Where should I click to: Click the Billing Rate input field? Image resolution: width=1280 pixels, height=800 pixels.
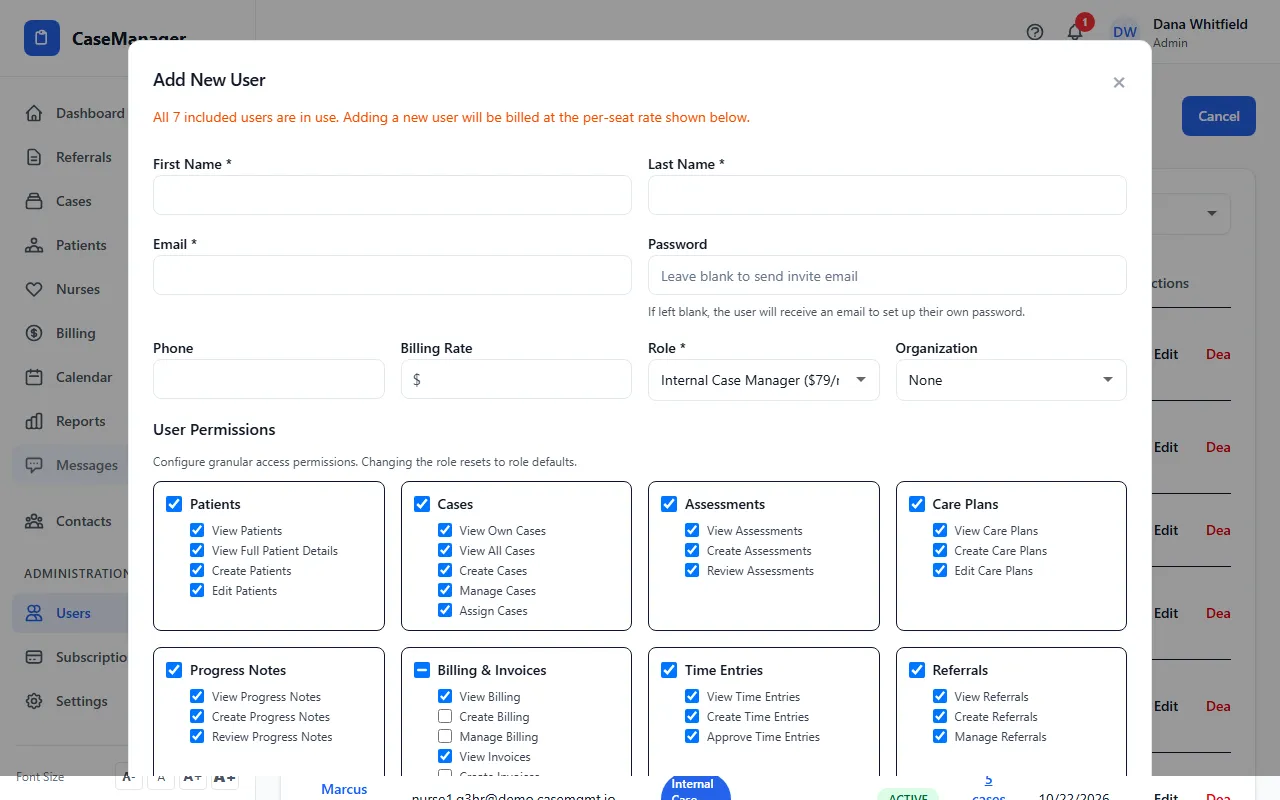tap(516, 380)
